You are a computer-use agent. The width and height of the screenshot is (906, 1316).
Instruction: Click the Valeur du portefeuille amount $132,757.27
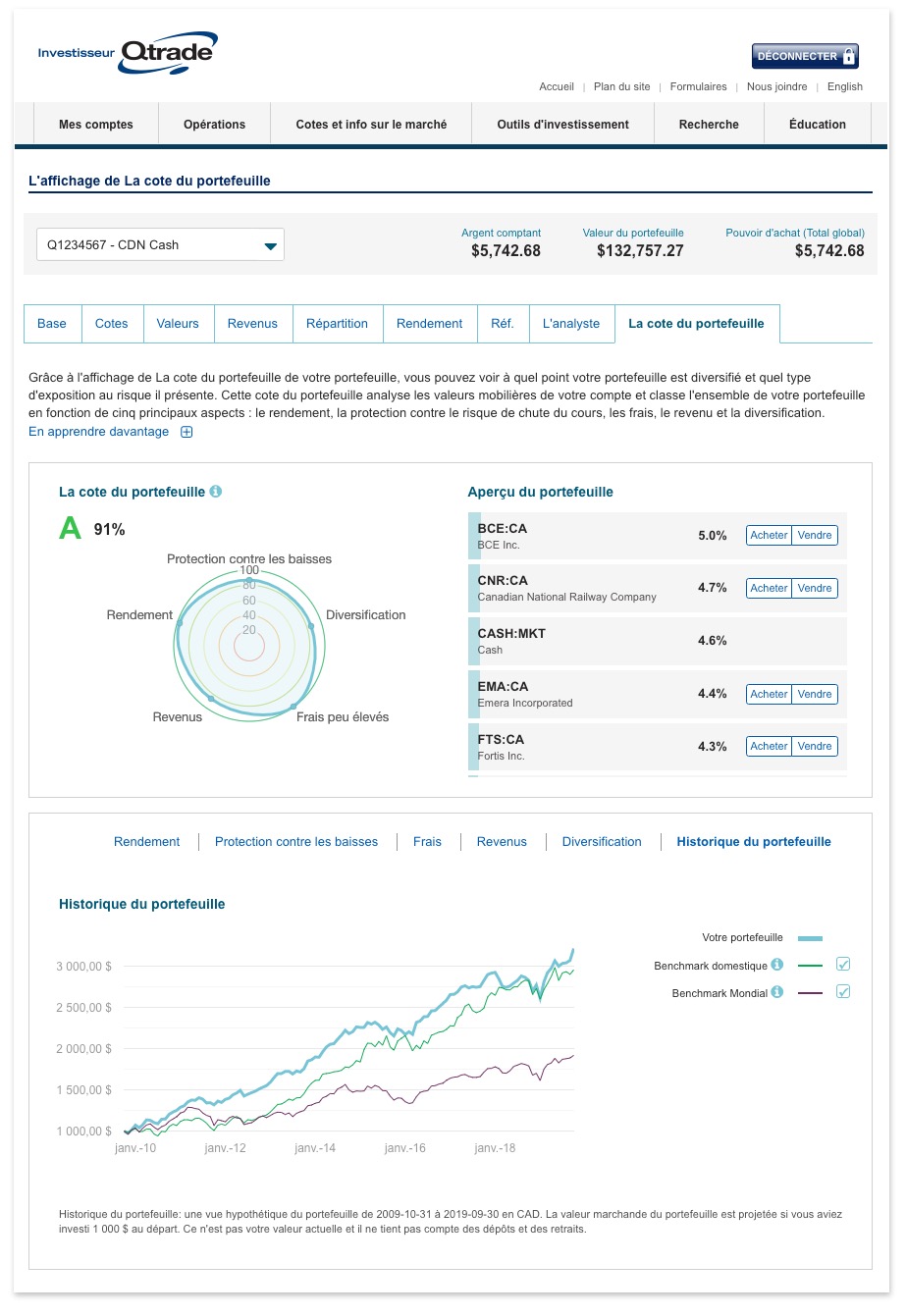tap(640, 251)
